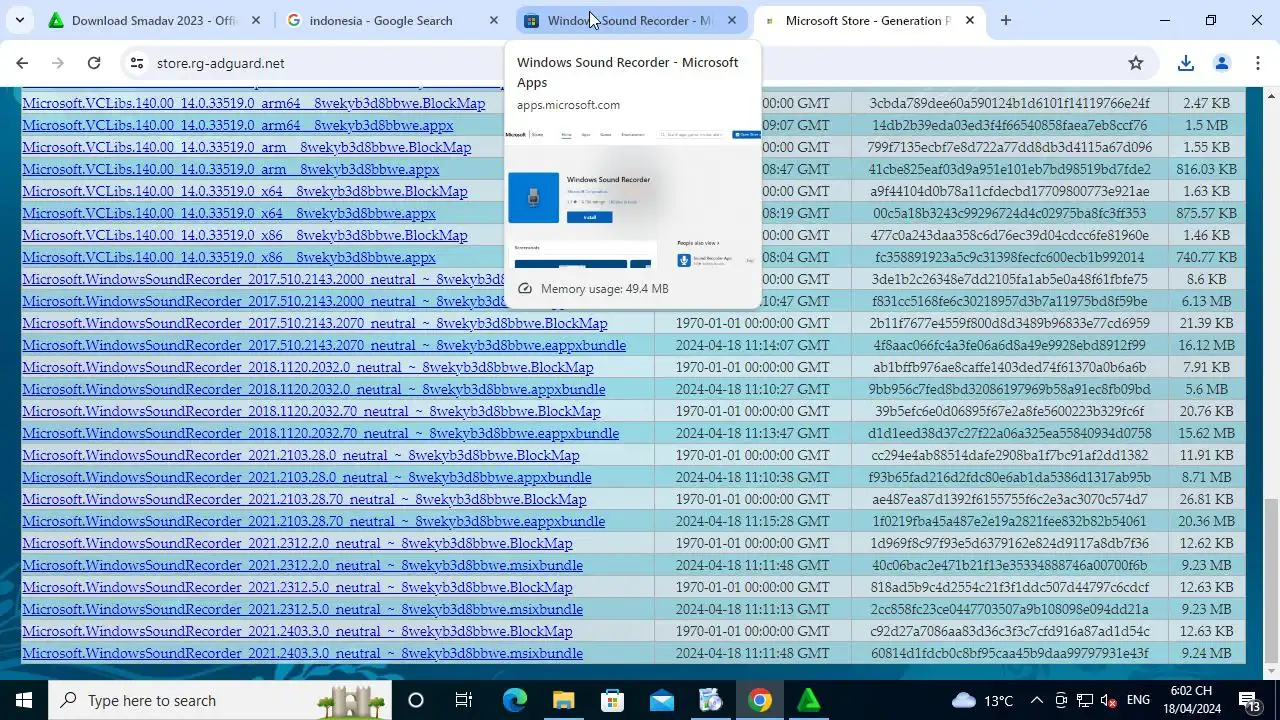Launch Microsoft Edge from taskbar
This screenshot has width=1280, height=720.
point(514,700)
